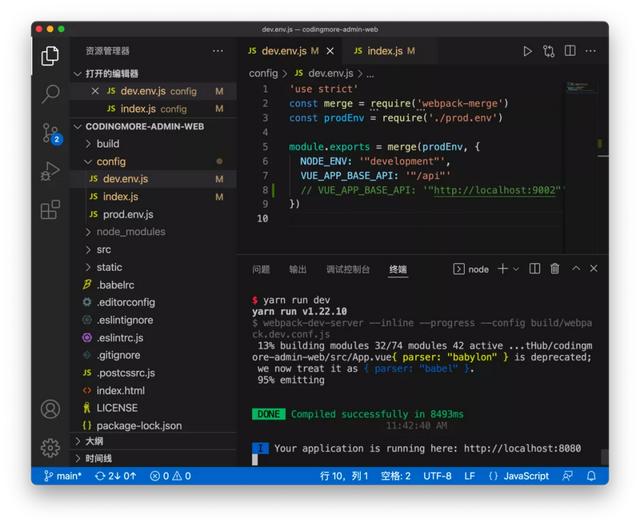Image resolution: width=640 pixels, height=526 pixels.
Task: Open editor more actions ellipsis
Action: [591, 51]
